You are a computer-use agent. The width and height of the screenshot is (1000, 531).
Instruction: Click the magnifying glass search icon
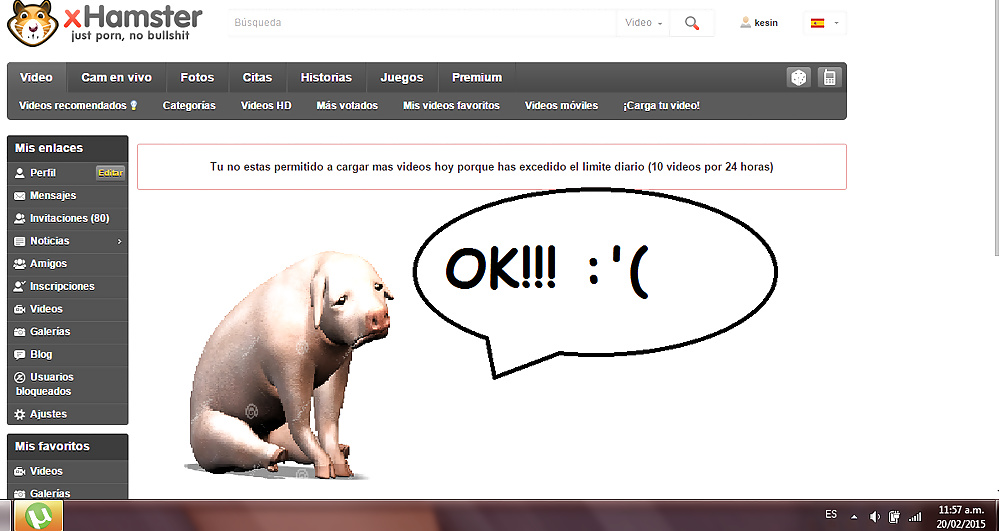[x=692, y=23]
